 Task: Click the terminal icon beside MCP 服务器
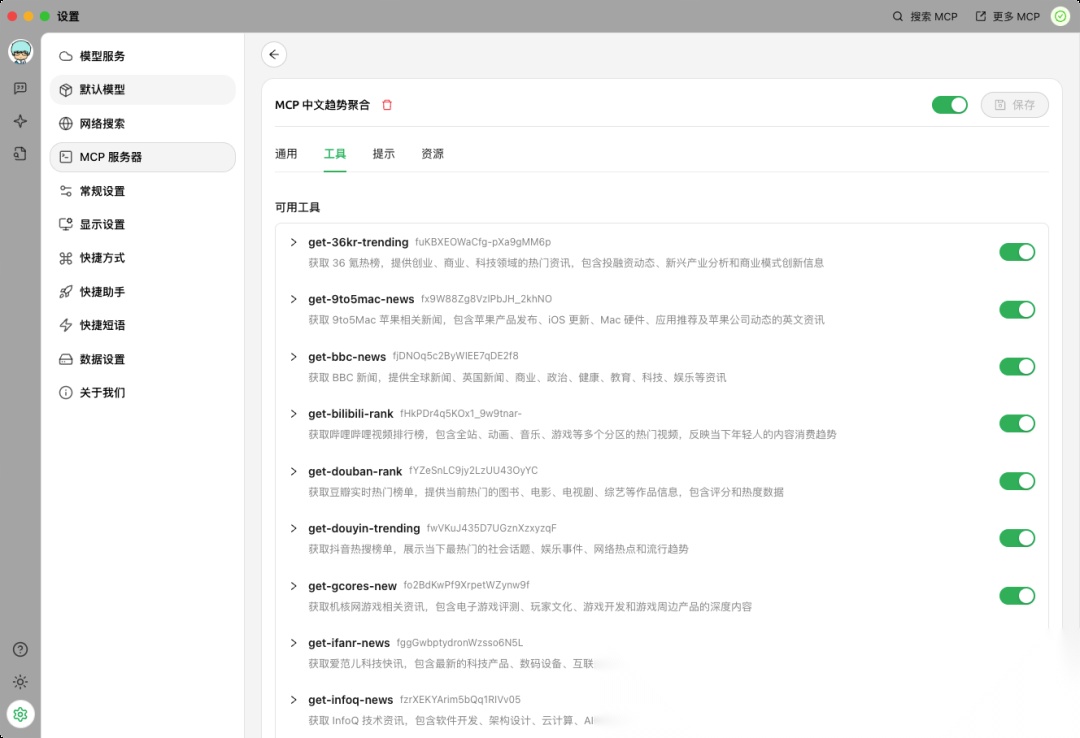(x=65, y=157)
